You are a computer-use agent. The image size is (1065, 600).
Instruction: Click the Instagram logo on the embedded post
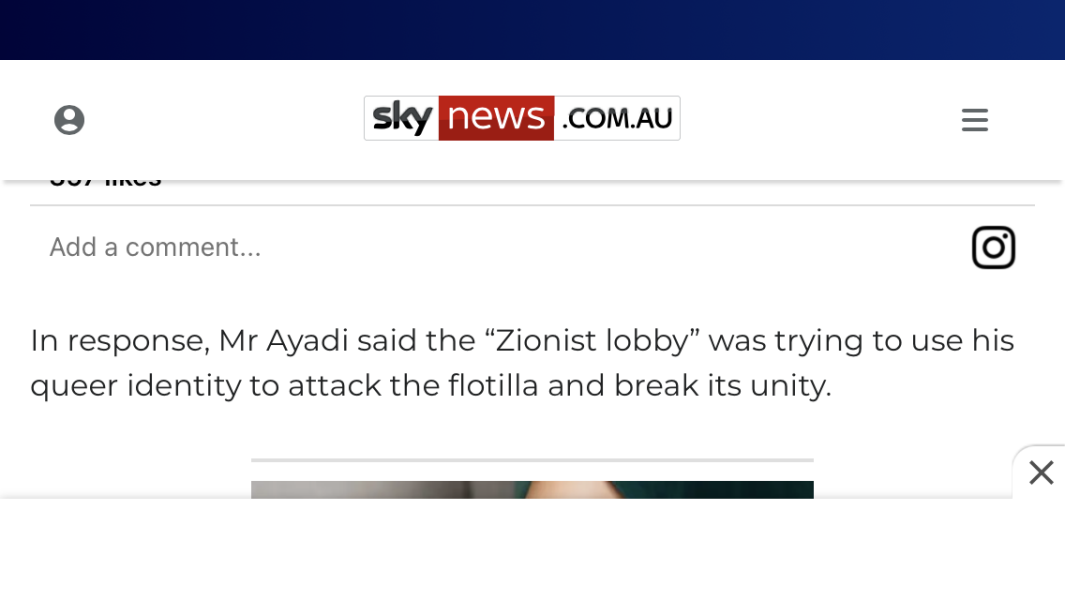click(993, 247)
